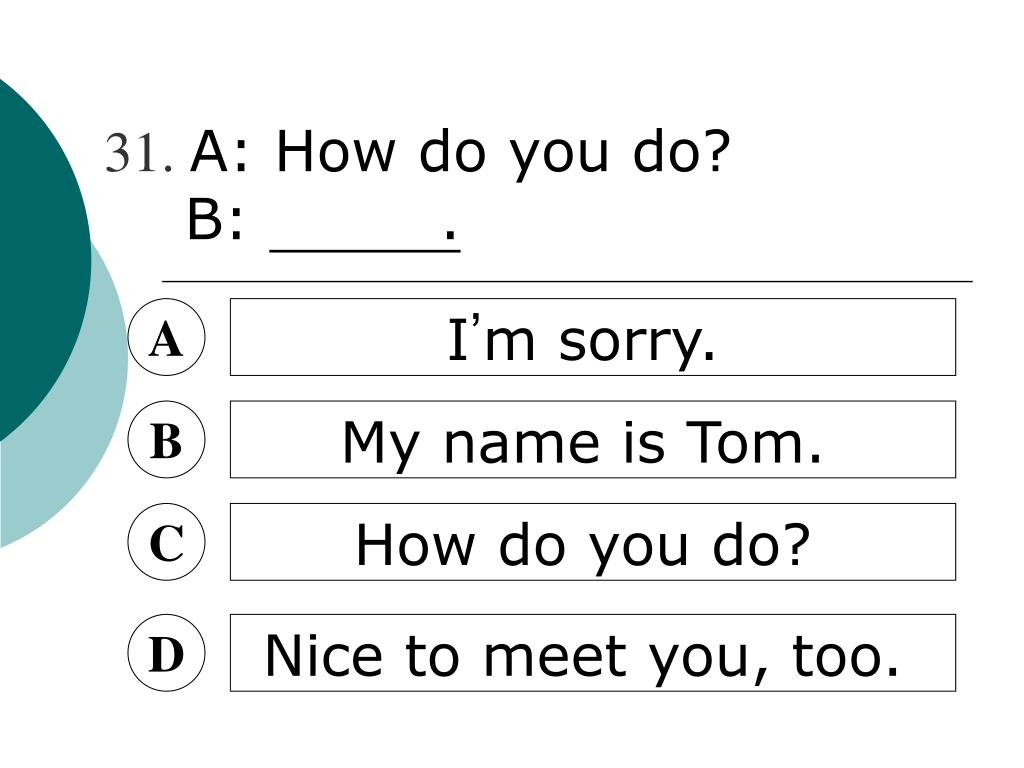
Task: Choose the "How do you do?" answer box
Action: click(593, 542)
